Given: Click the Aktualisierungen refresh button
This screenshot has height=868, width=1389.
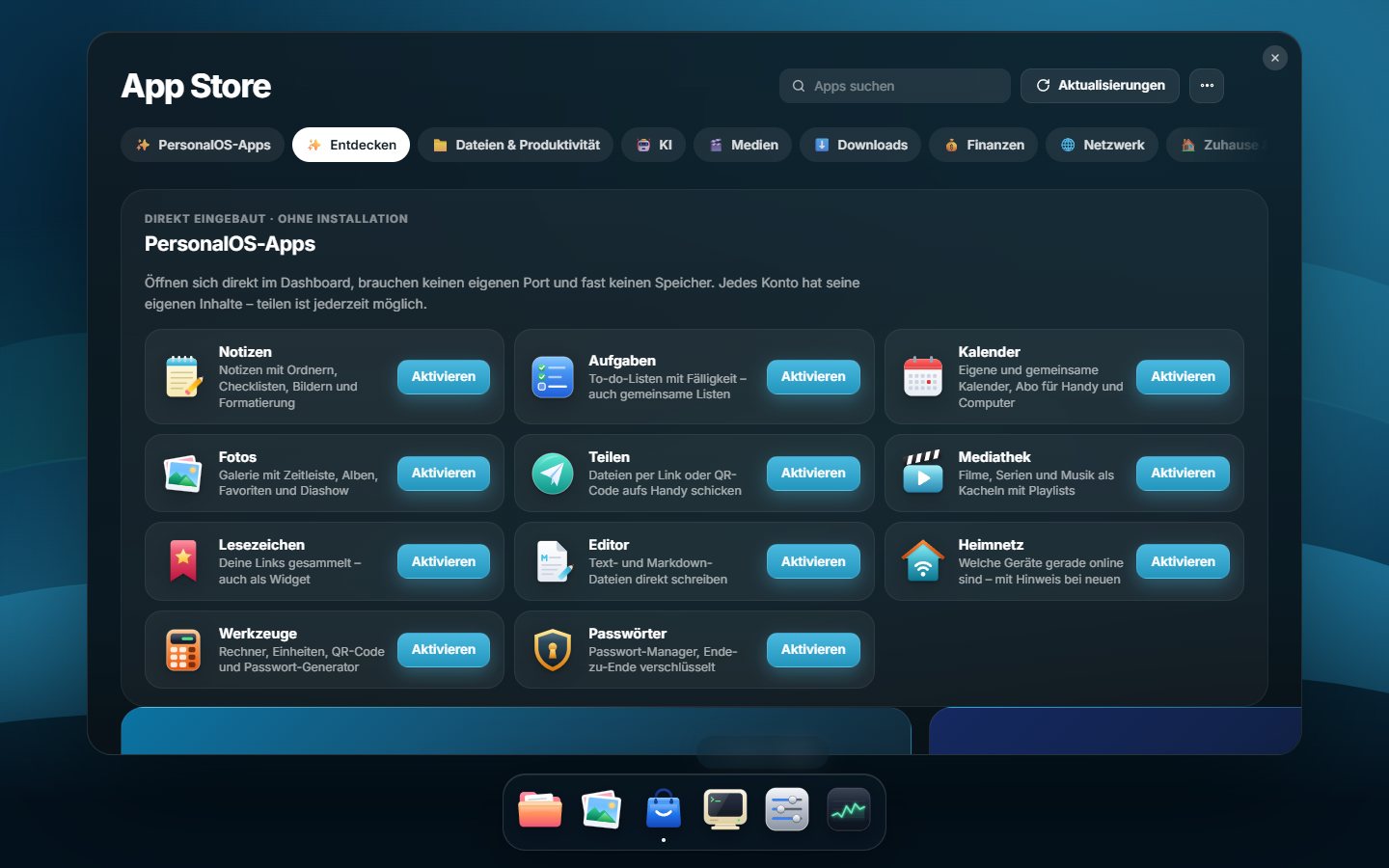Looking at the screenshot, I should (1100, 86).
